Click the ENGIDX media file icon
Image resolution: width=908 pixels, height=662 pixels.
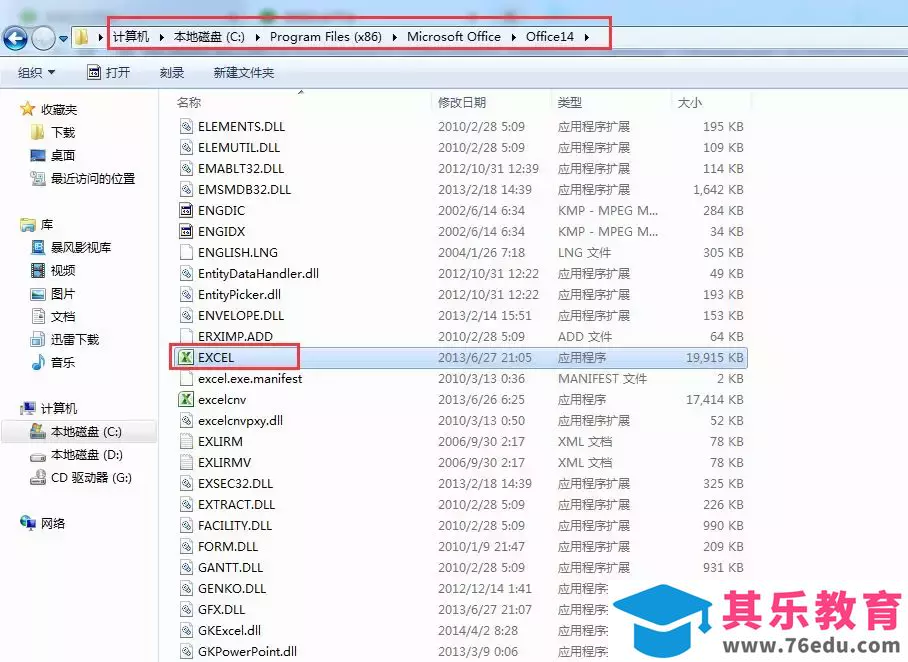185,231
